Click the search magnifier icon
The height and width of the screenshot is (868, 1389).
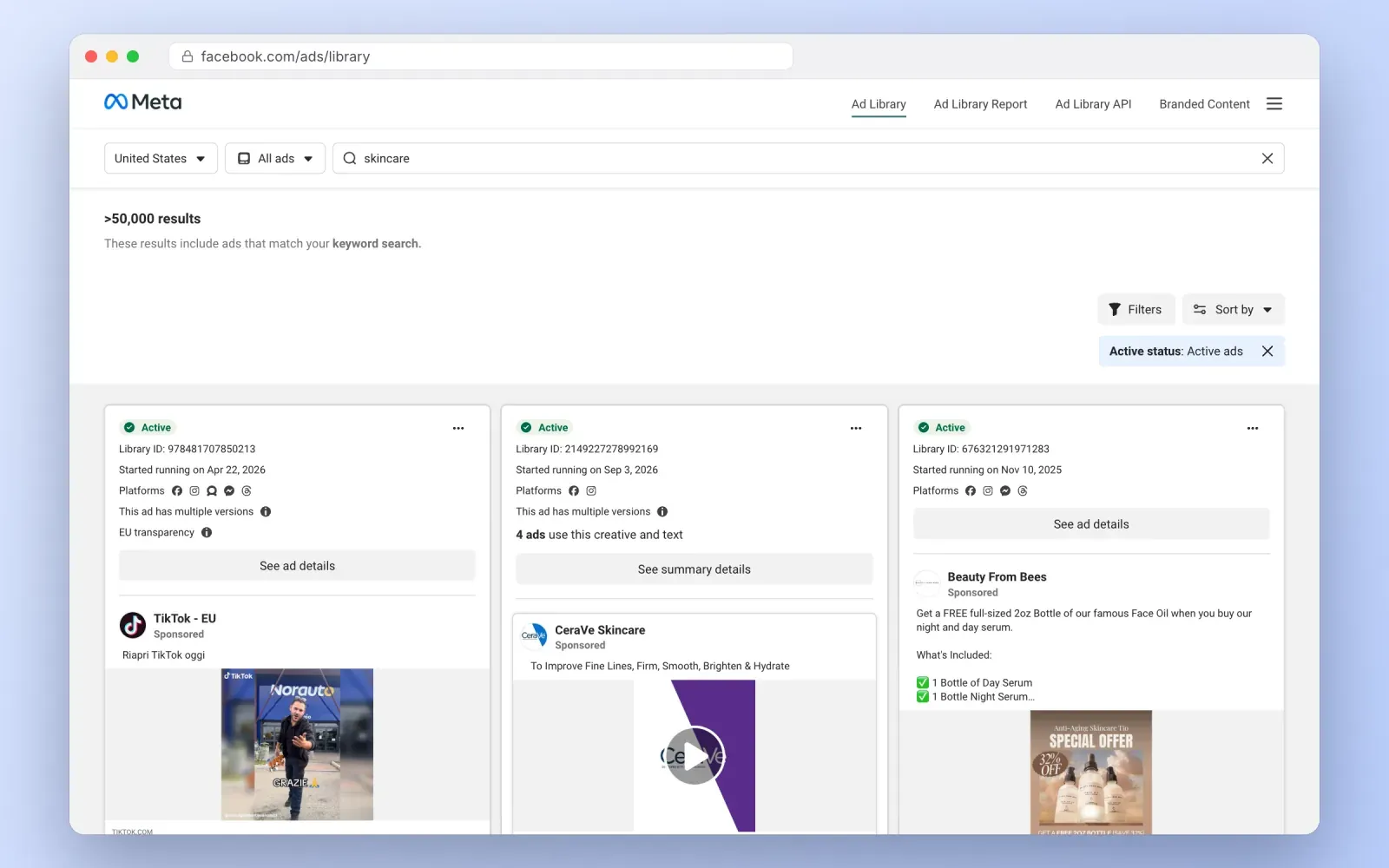point(350,159)
